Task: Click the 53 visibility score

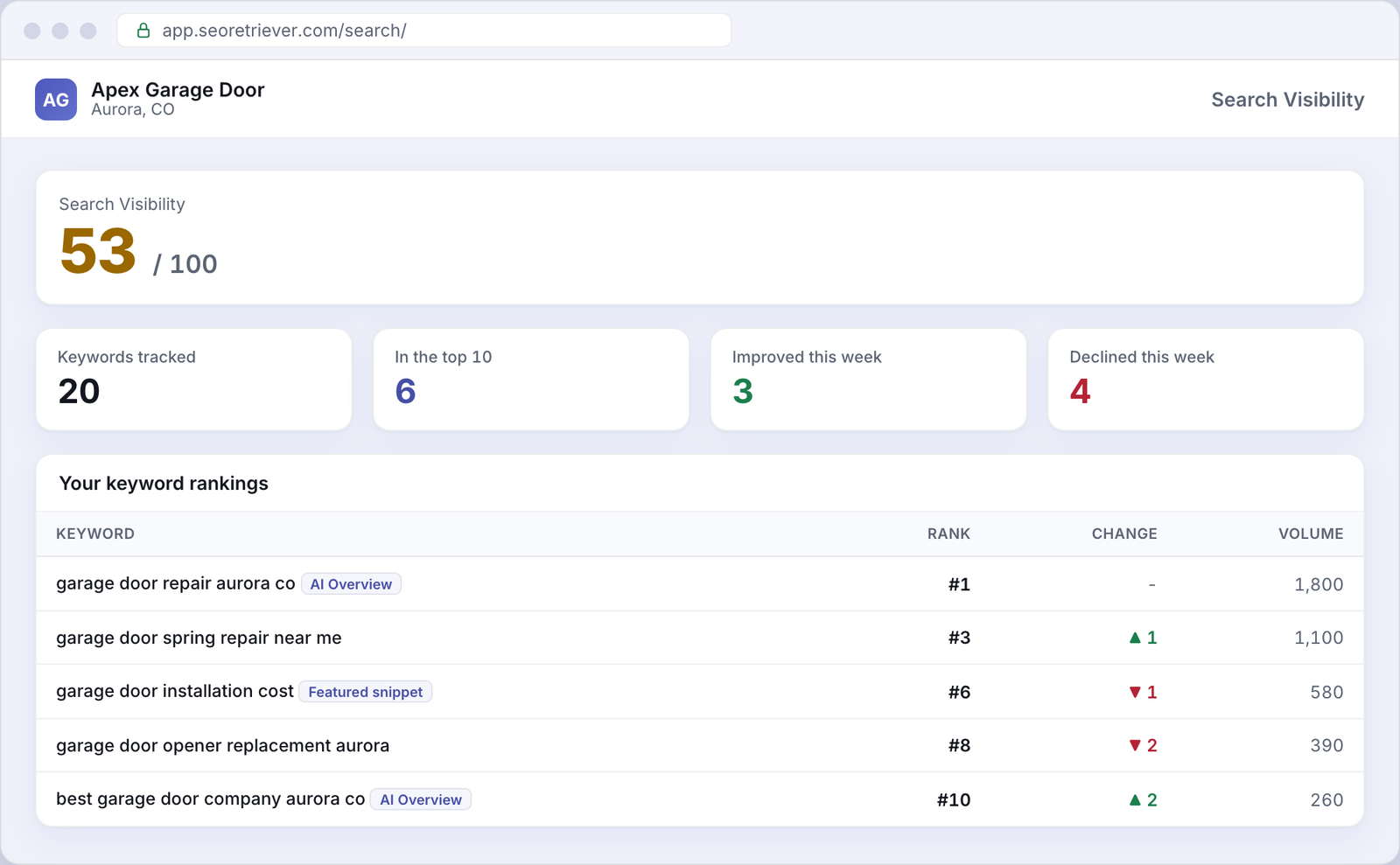Action: click(x=98, y=251)
